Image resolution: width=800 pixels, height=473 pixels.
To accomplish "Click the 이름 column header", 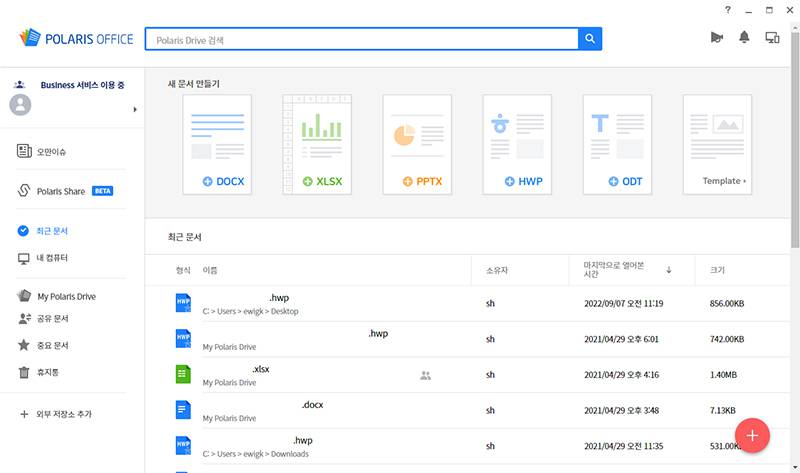I will (x=210, y=270).
